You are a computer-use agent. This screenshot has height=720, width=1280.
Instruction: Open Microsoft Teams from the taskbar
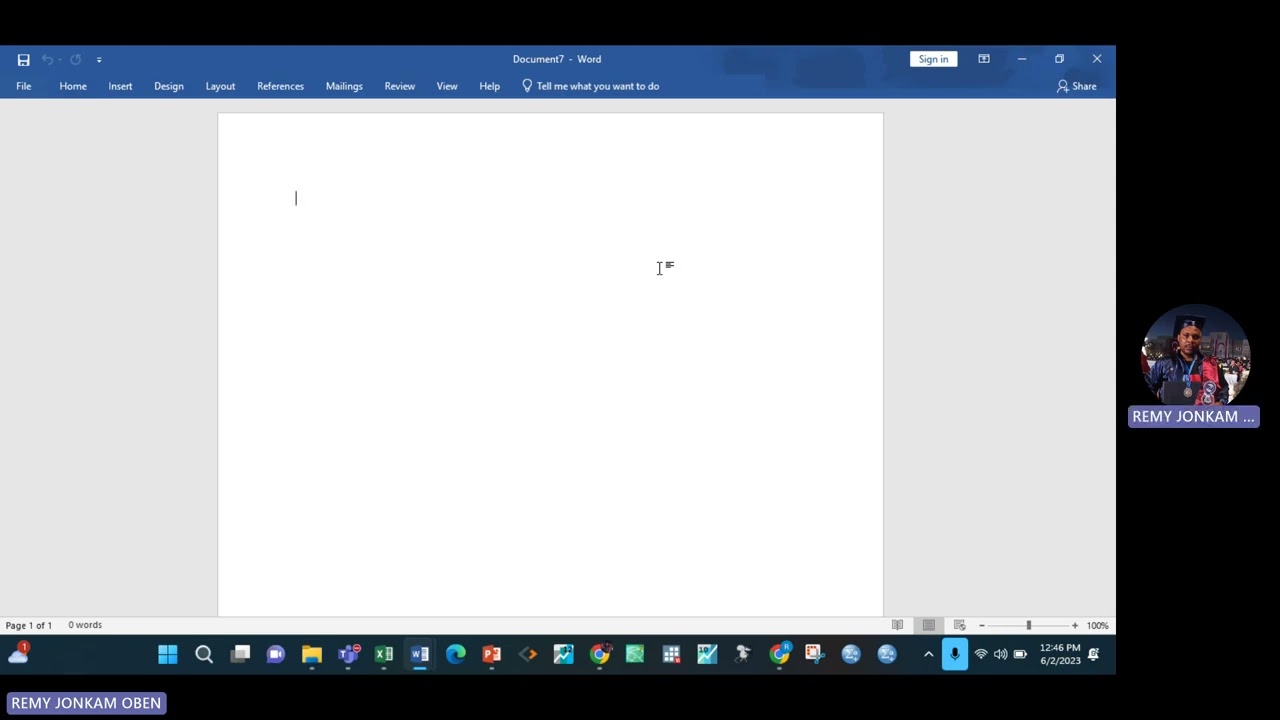pos(348,654)
